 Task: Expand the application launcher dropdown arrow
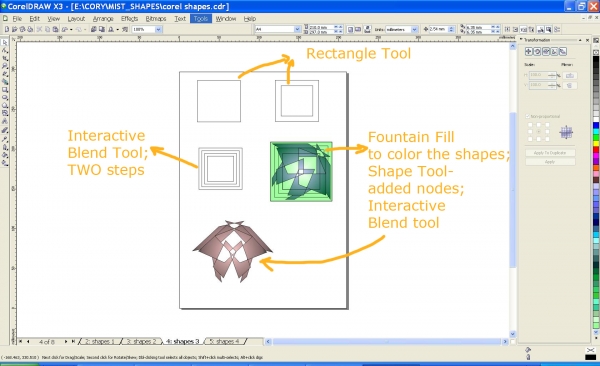(117, 29)
